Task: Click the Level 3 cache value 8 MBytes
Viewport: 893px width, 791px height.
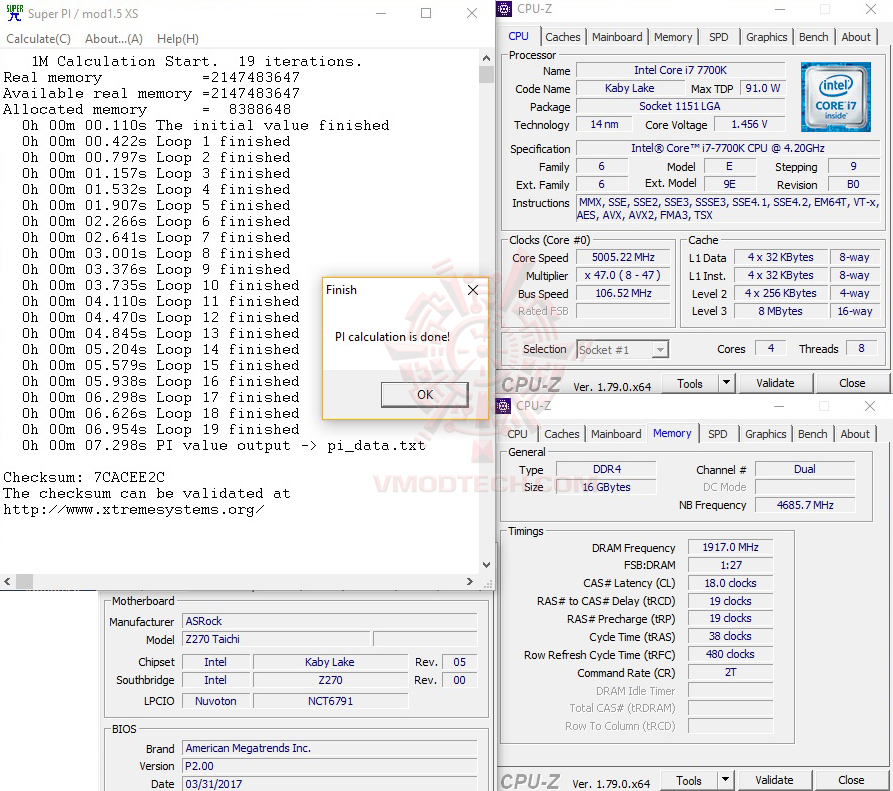Action: click(x=780, y=312)
